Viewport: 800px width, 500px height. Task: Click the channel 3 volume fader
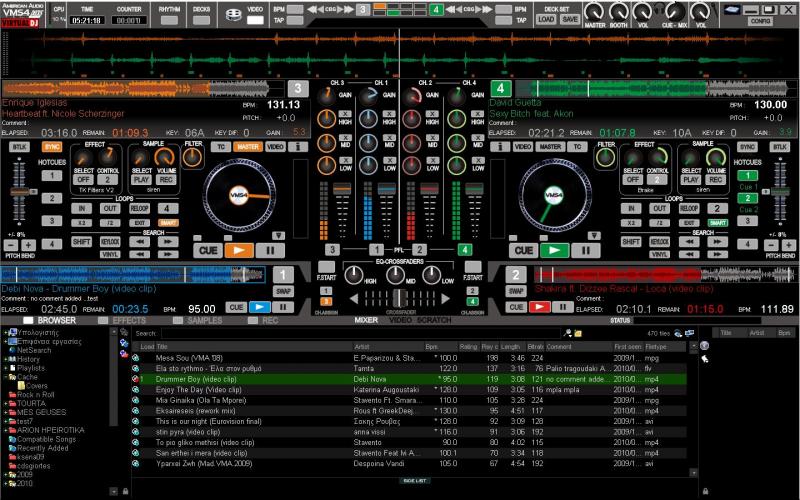coord(342,190)
